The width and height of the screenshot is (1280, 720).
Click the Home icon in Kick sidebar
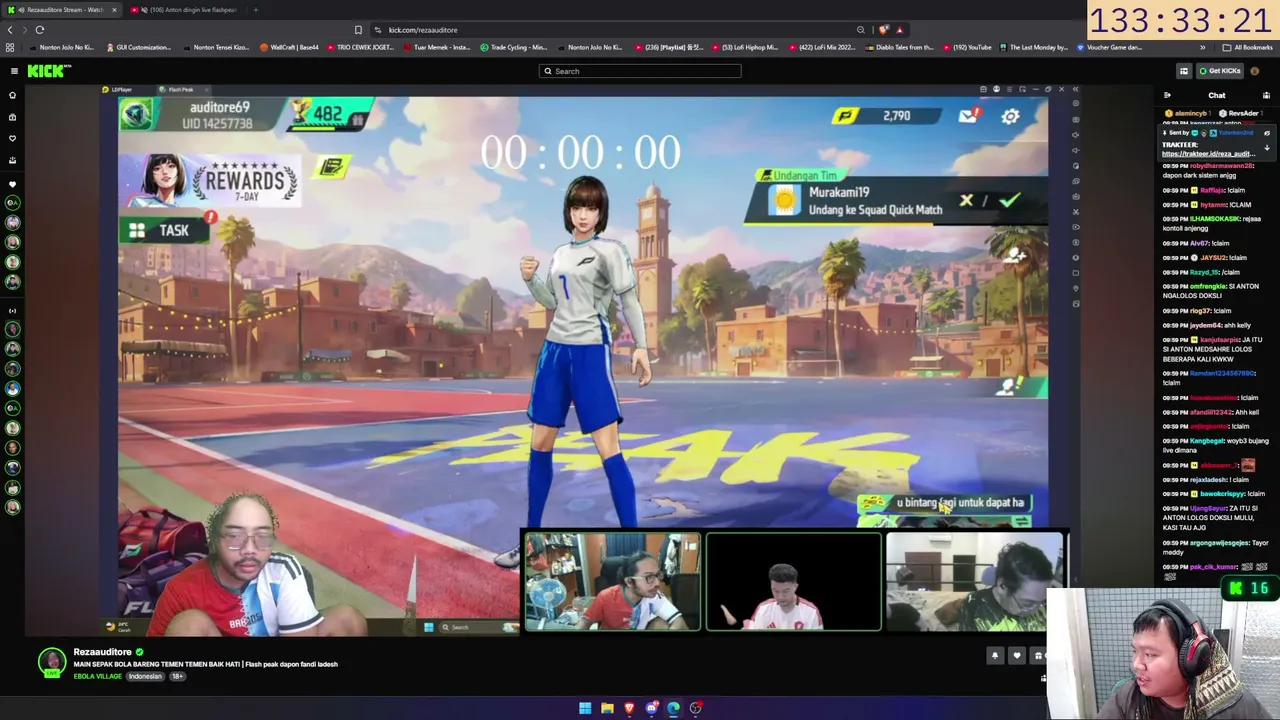[x=12, y=95]
